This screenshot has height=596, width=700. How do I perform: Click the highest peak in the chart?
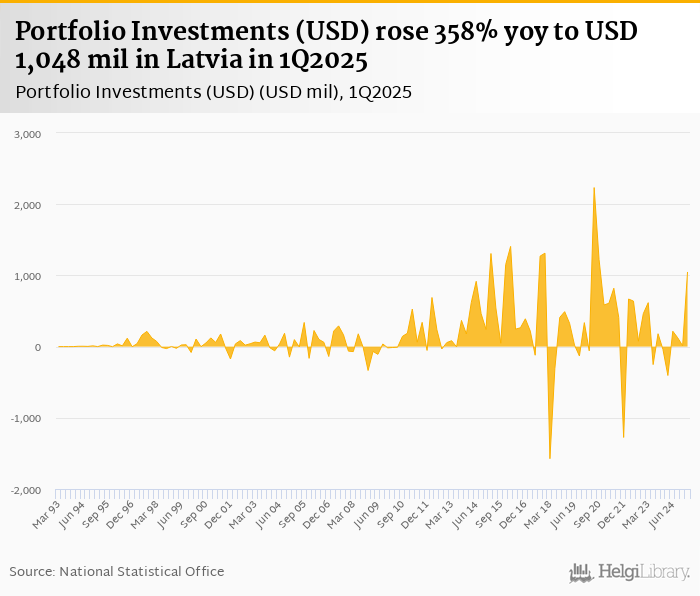(x=594, y=190)
